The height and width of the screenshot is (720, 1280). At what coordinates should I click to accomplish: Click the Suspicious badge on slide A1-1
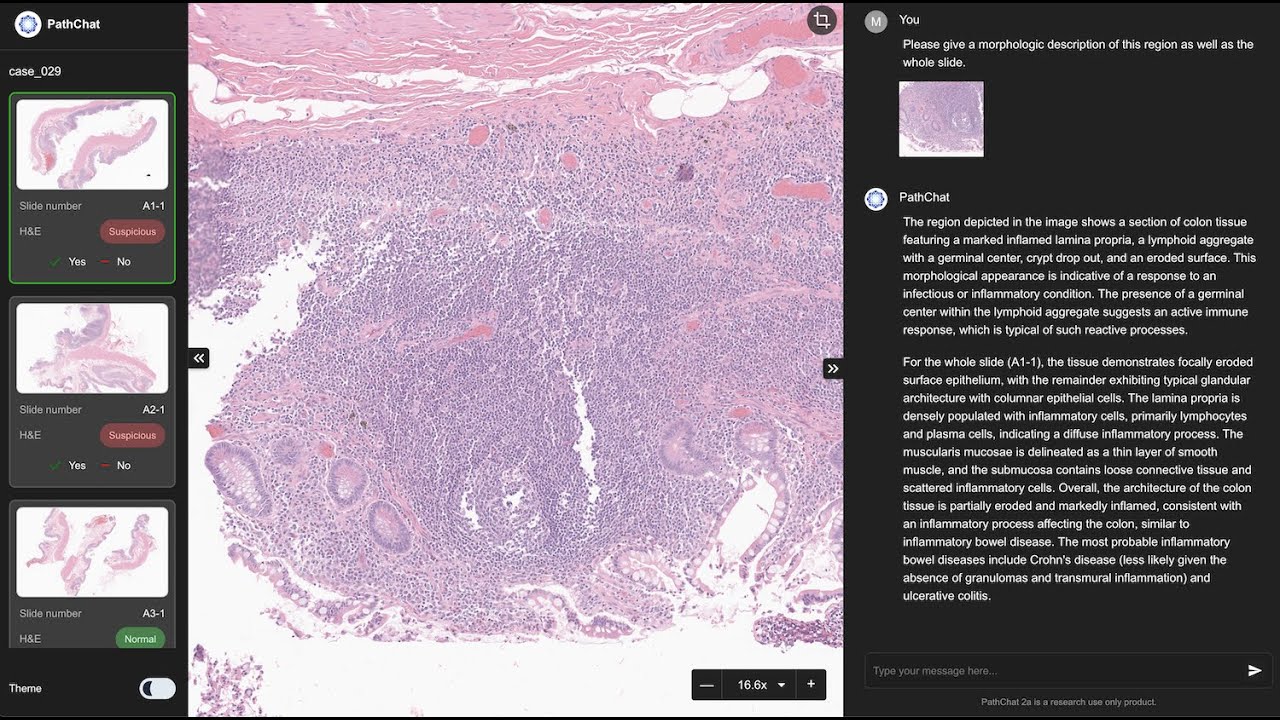(132, 232)
